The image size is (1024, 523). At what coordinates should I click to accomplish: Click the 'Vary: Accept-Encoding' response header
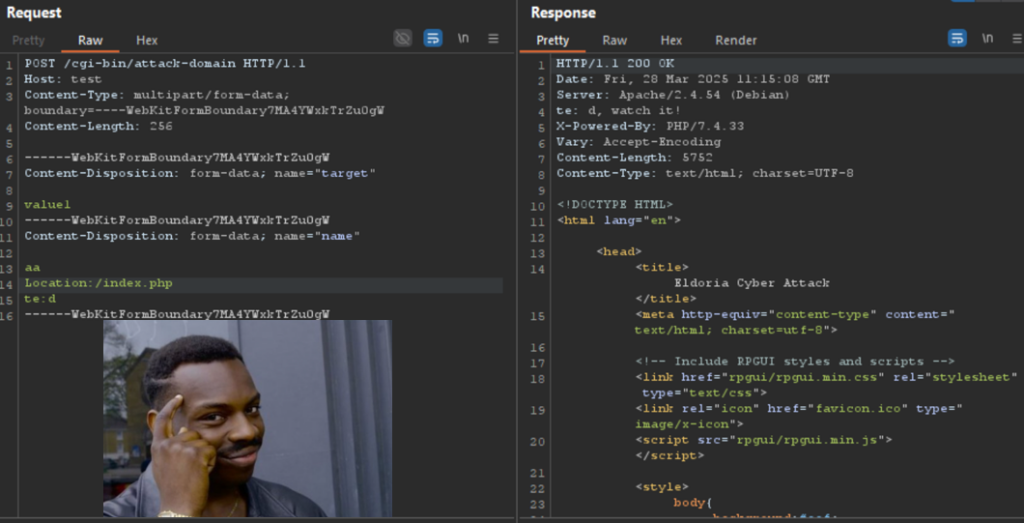638,142
